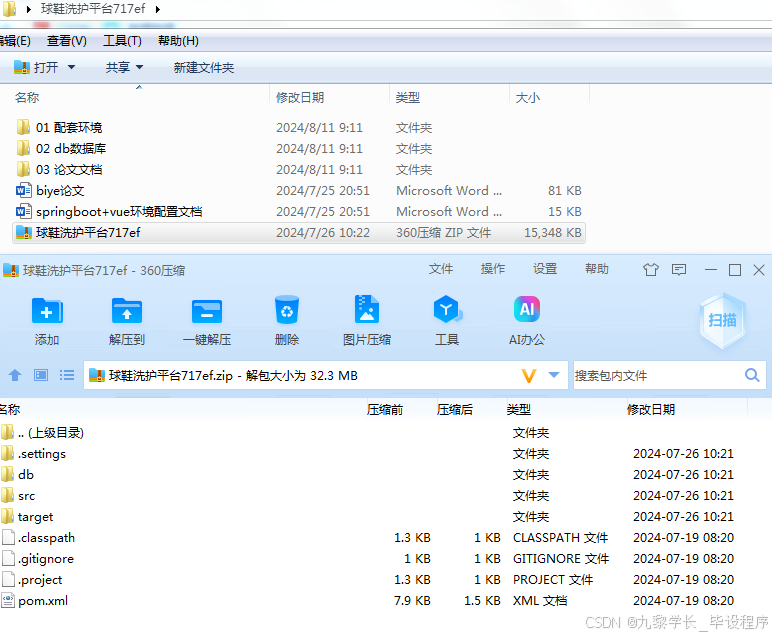This screenshot has height=636, width=772.
Task: Click the src folder icon in archive
Action: [7, 495]
